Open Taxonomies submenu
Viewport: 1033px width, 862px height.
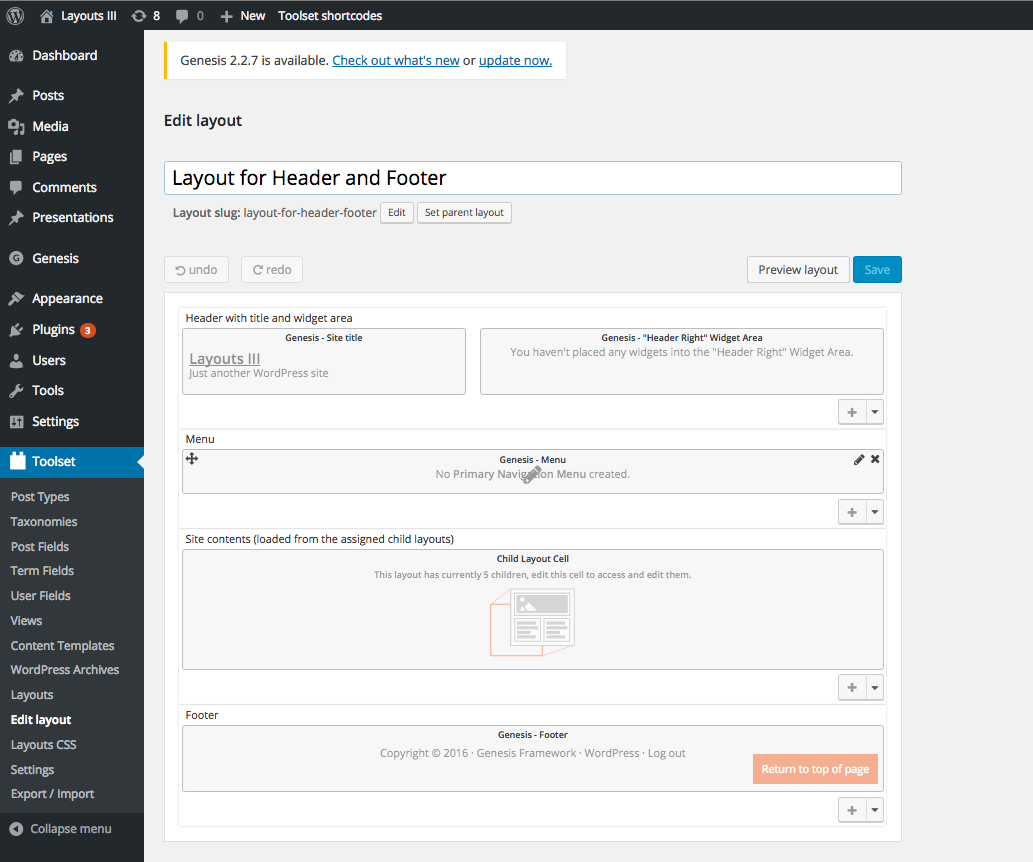coord(43,521)
